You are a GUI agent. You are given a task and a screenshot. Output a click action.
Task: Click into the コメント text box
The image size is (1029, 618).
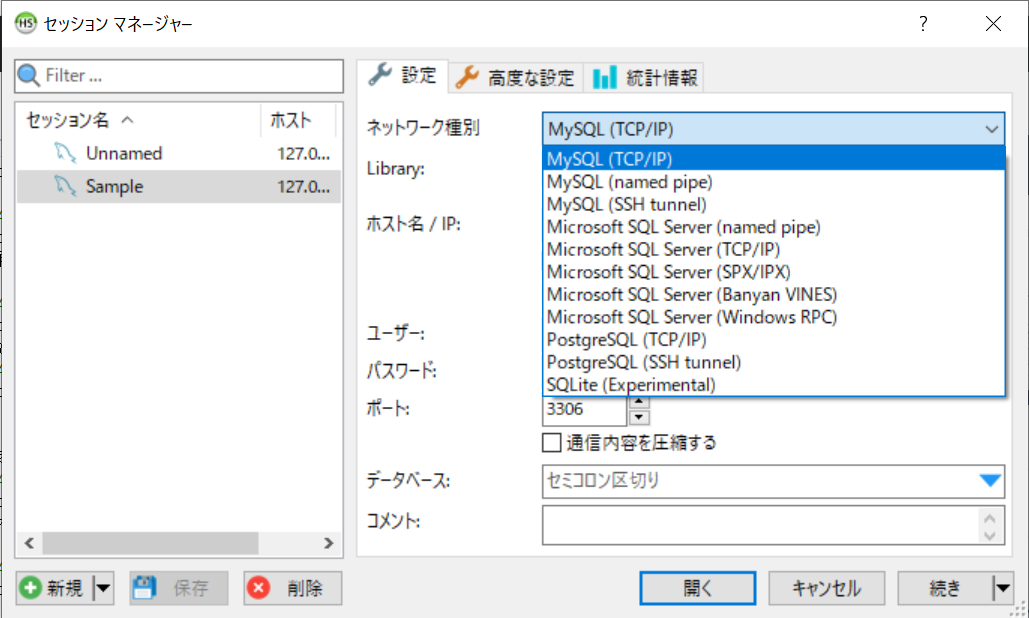point(760,525)
